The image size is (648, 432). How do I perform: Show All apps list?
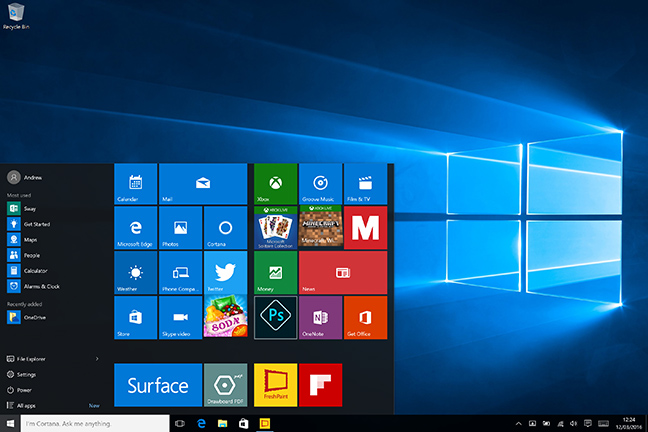[21, 406]
